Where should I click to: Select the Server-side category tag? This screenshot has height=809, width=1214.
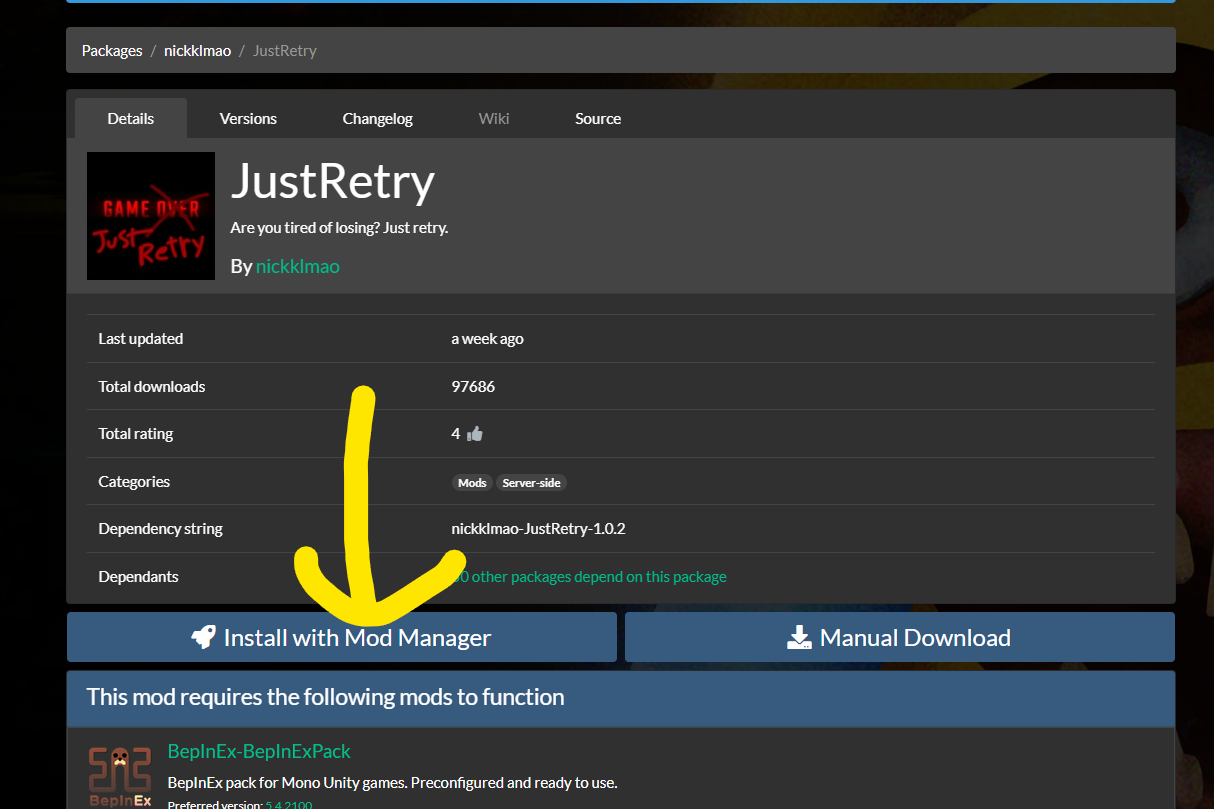coord(531,482)
